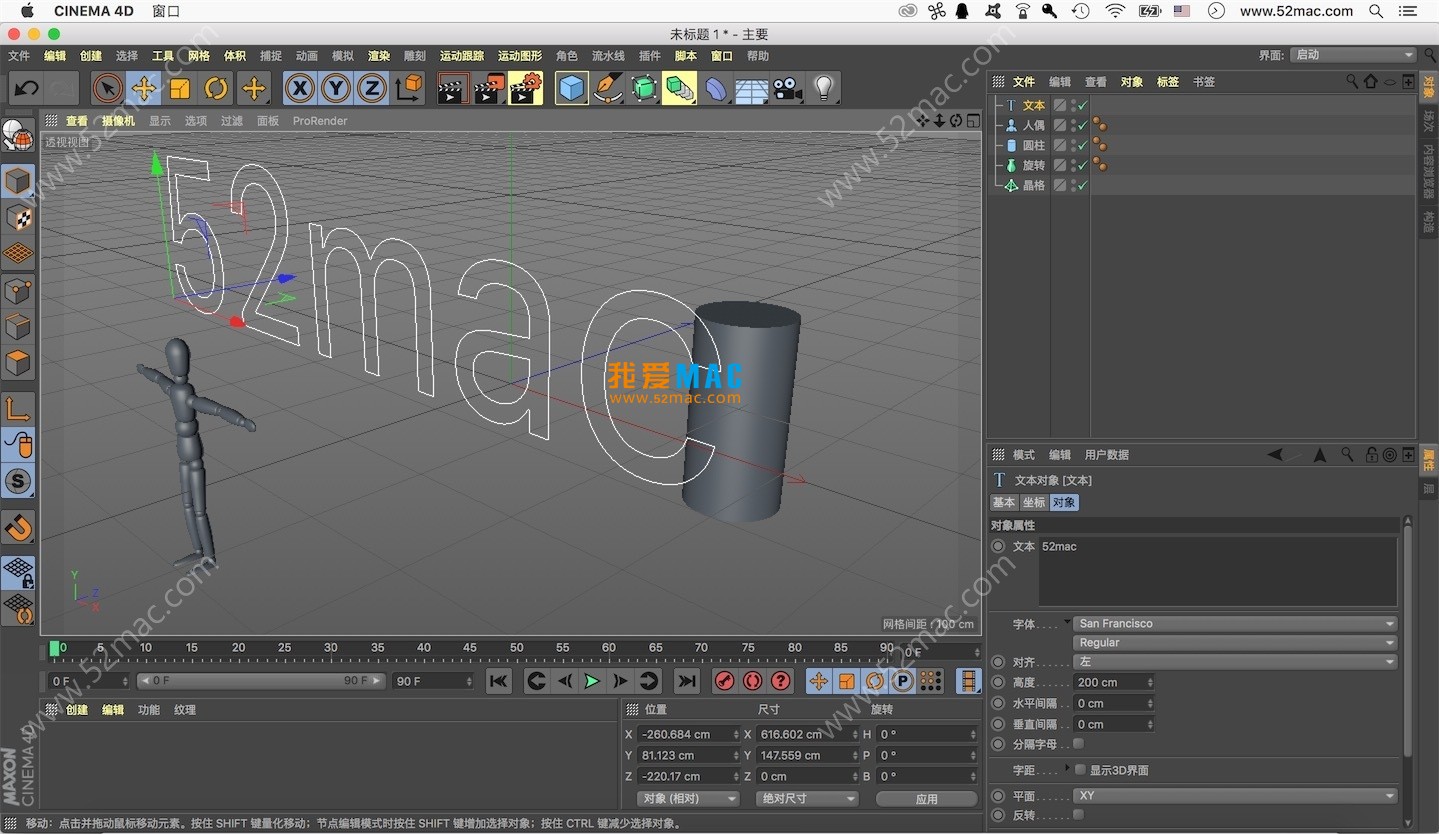This screenshot has width=1439, height=834.
Task: Toggle the Y axis lock
Action: (x=336, y=88)
